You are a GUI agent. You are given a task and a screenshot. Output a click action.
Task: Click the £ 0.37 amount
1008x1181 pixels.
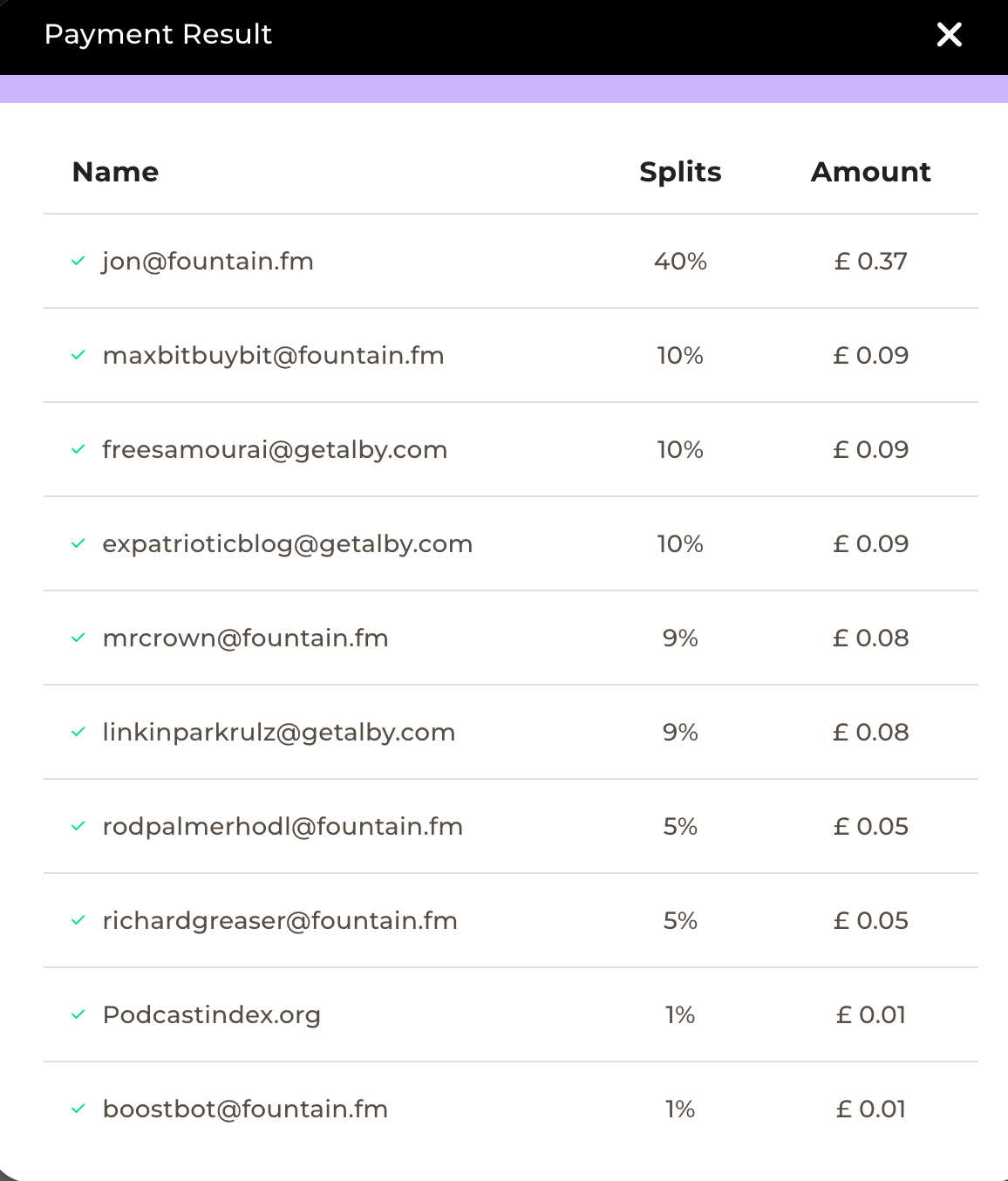871,262
